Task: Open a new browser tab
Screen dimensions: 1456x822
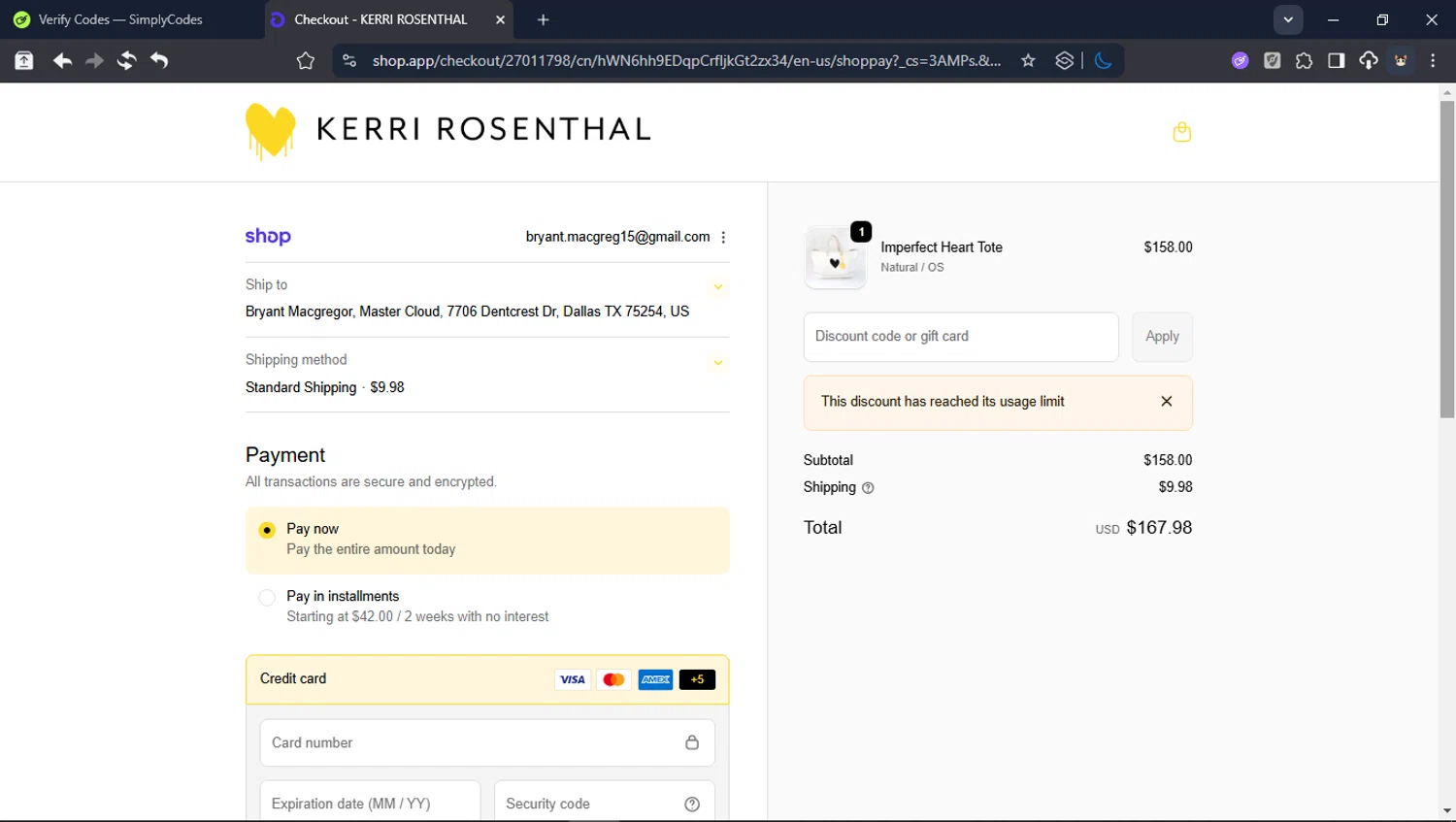Action: click(x=543, y=19)
